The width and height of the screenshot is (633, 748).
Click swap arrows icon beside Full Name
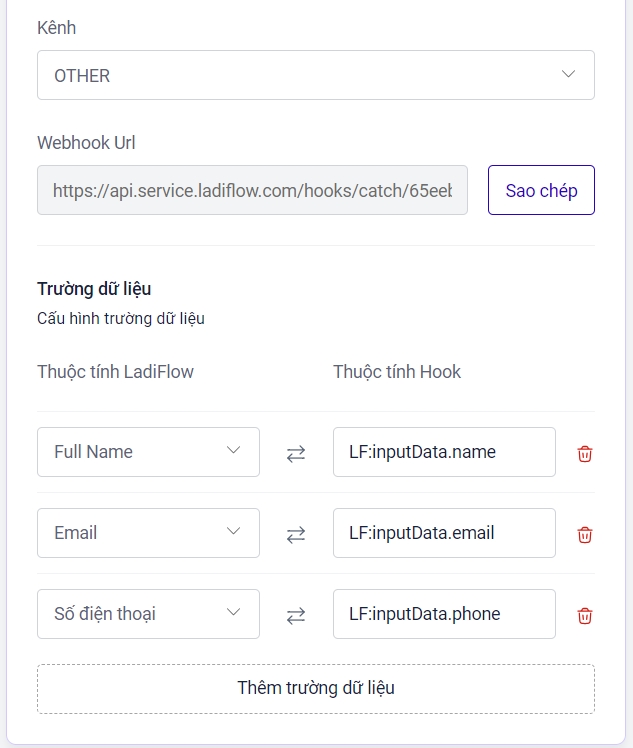pyautogui.click(x=296, y=453)
